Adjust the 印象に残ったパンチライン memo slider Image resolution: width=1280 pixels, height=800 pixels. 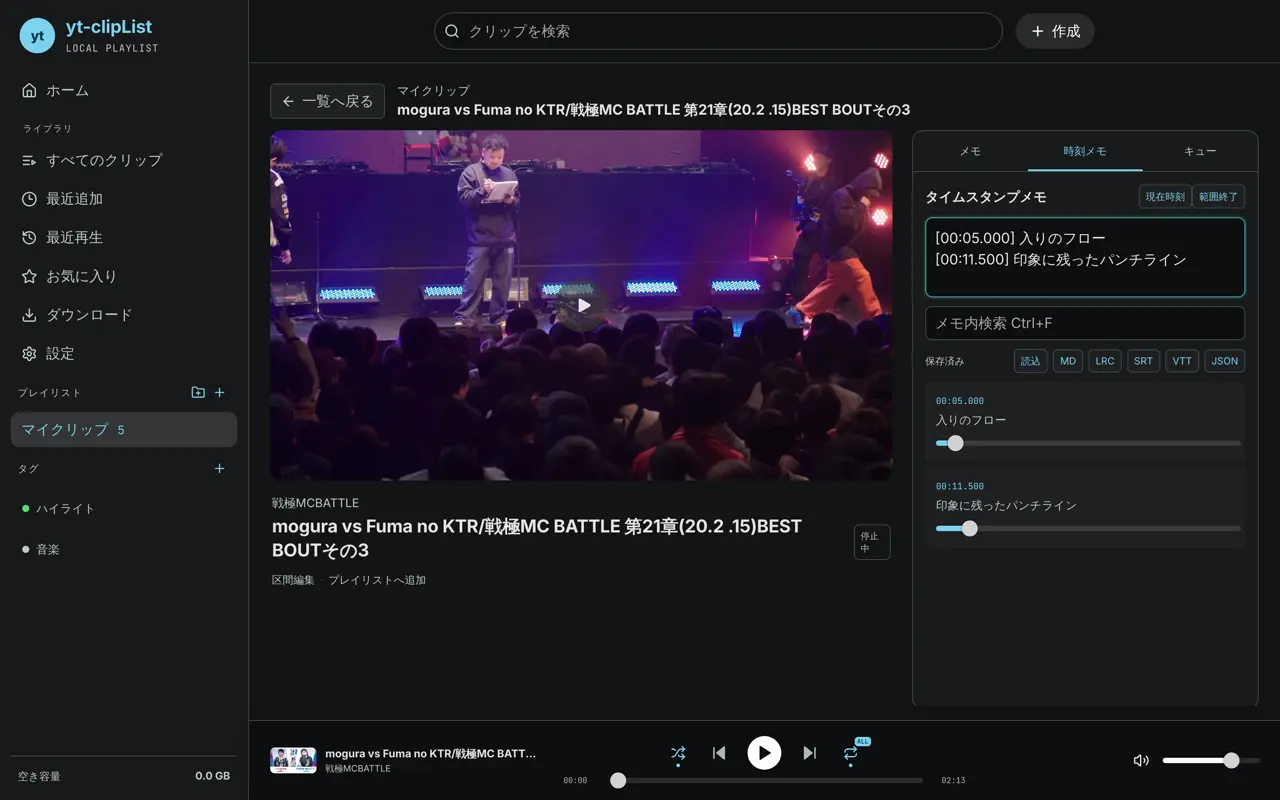1088,528
